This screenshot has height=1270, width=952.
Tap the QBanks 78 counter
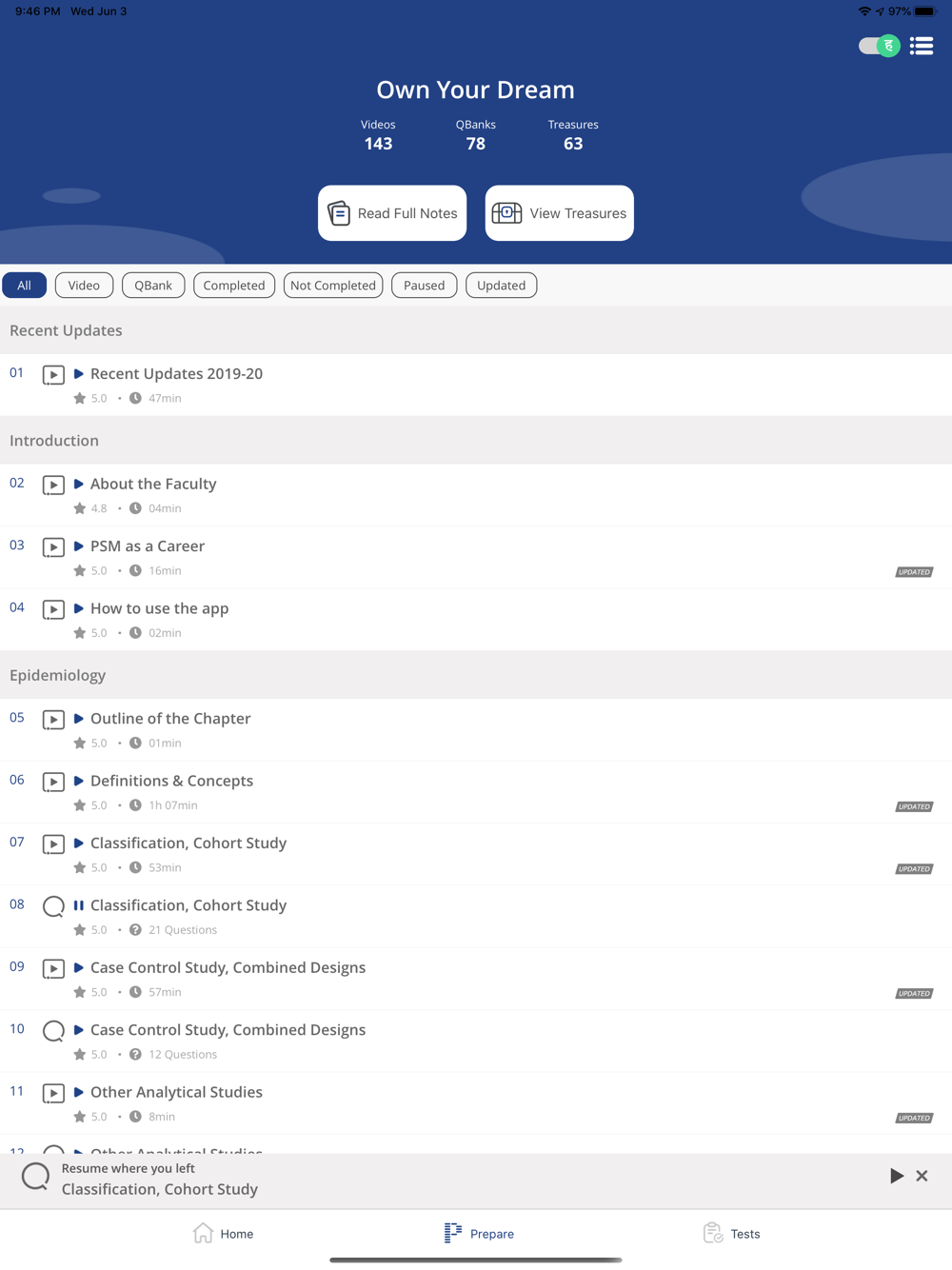(476, 135)
